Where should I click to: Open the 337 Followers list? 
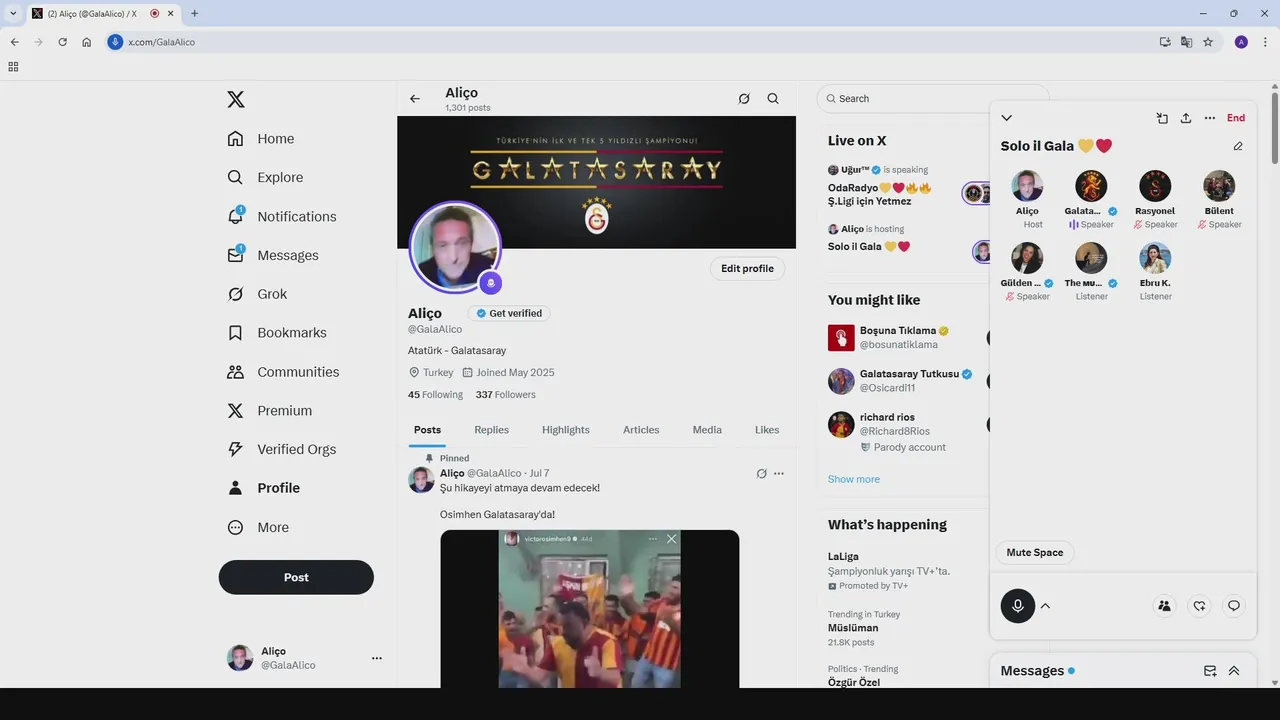tap(506, 395)
